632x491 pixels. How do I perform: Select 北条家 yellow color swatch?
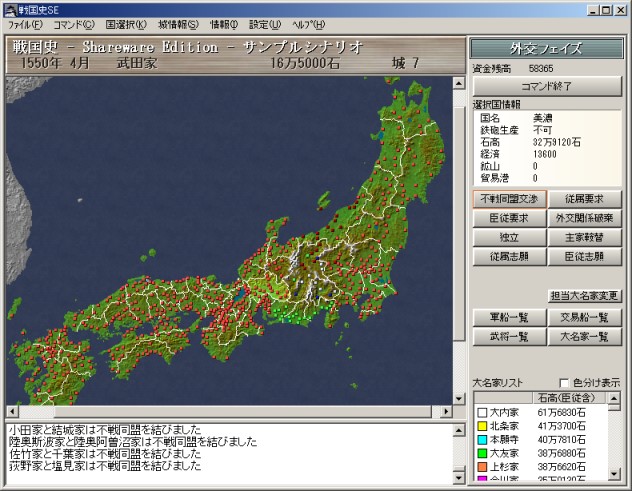[482, 426]
